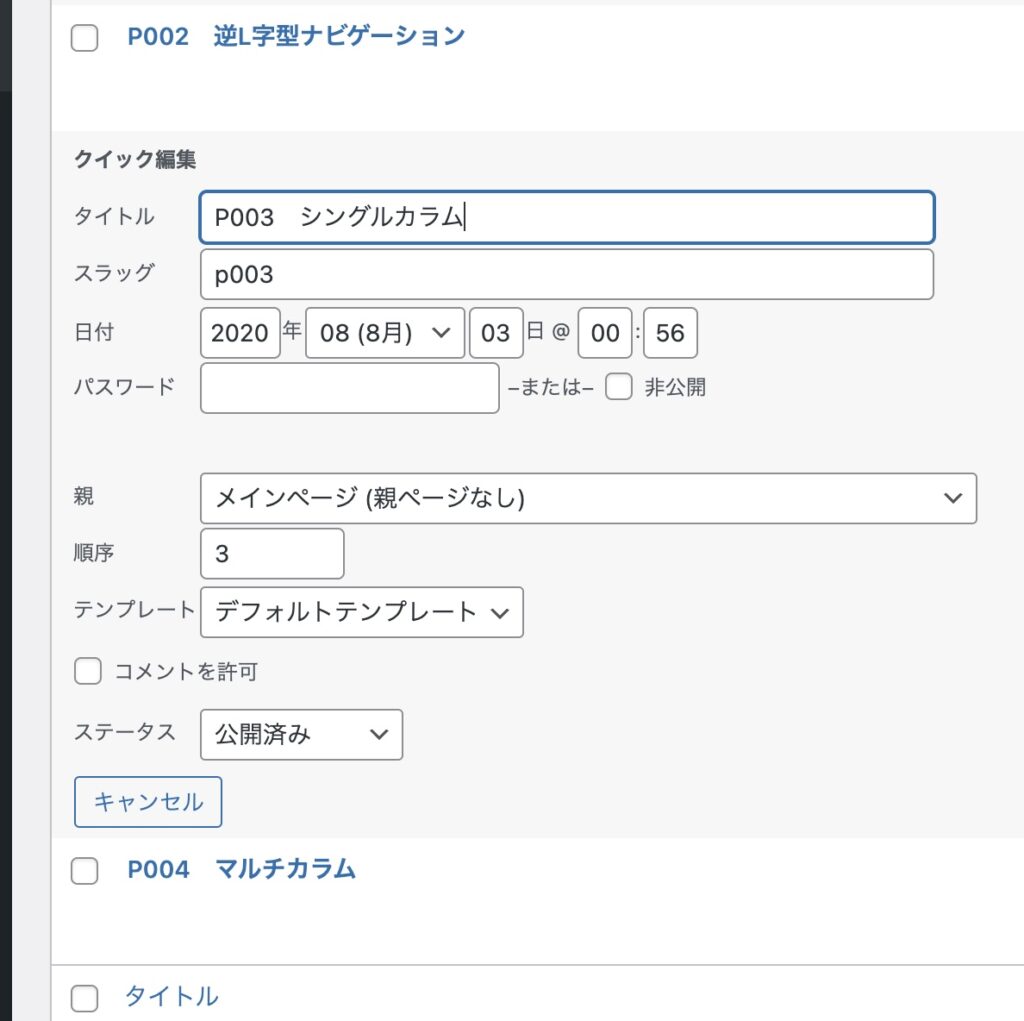Open the month dropdown 08 (8月)
1024x1021 pixels.
[385, 333]
